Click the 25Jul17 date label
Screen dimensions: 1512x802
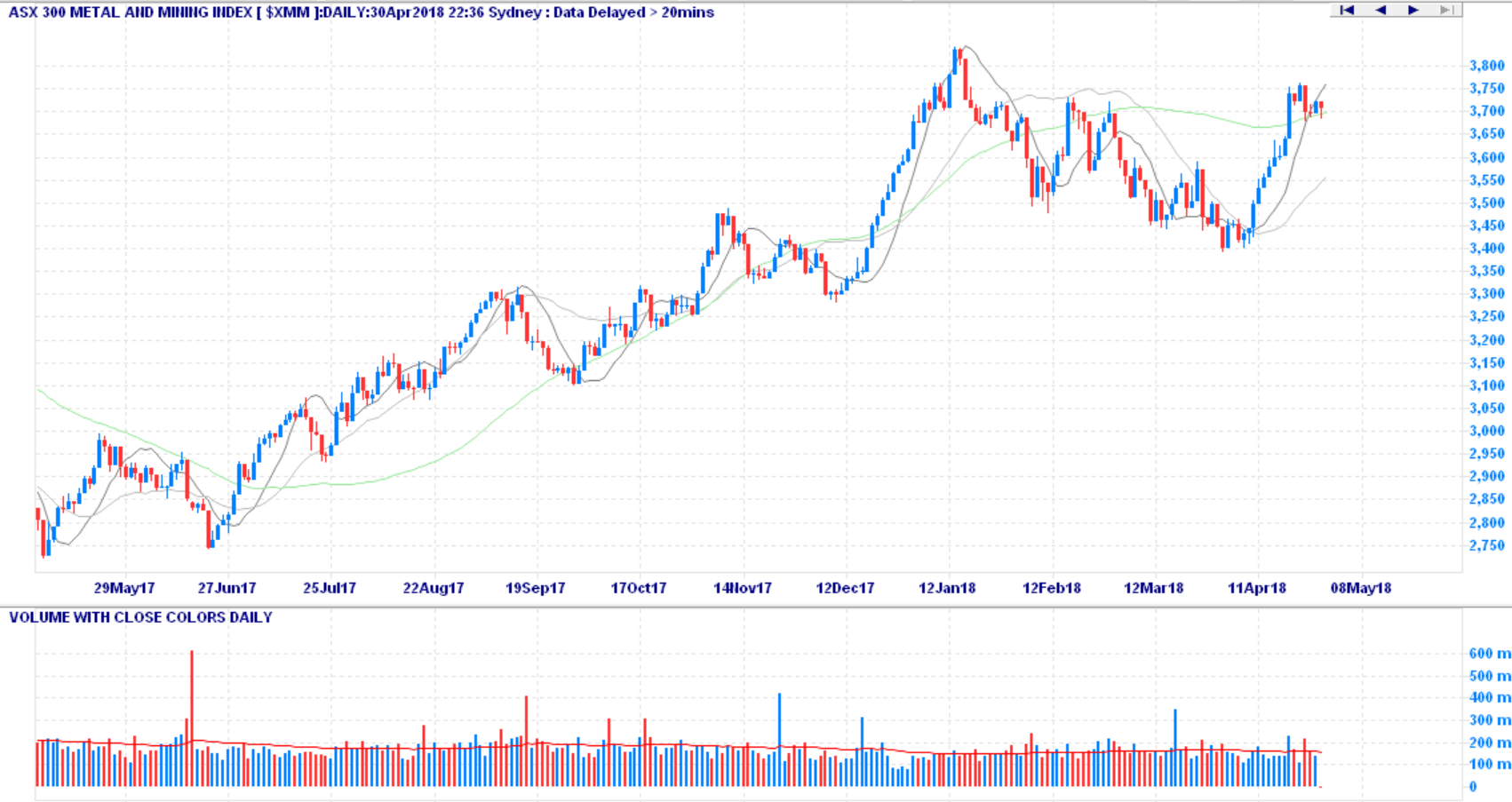tap(330, 588)
